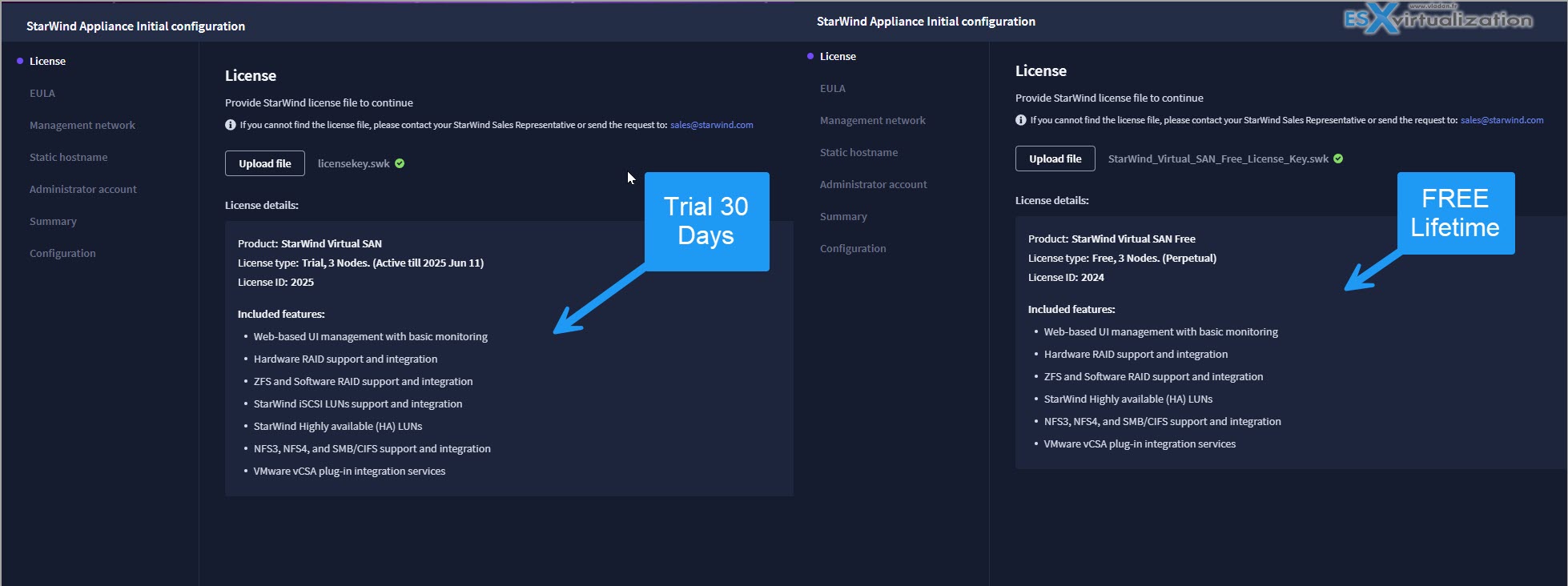Click 'StarWind iSCSI LUNs support and integration' feature
1568x586 pixels.
coord(358,403)
